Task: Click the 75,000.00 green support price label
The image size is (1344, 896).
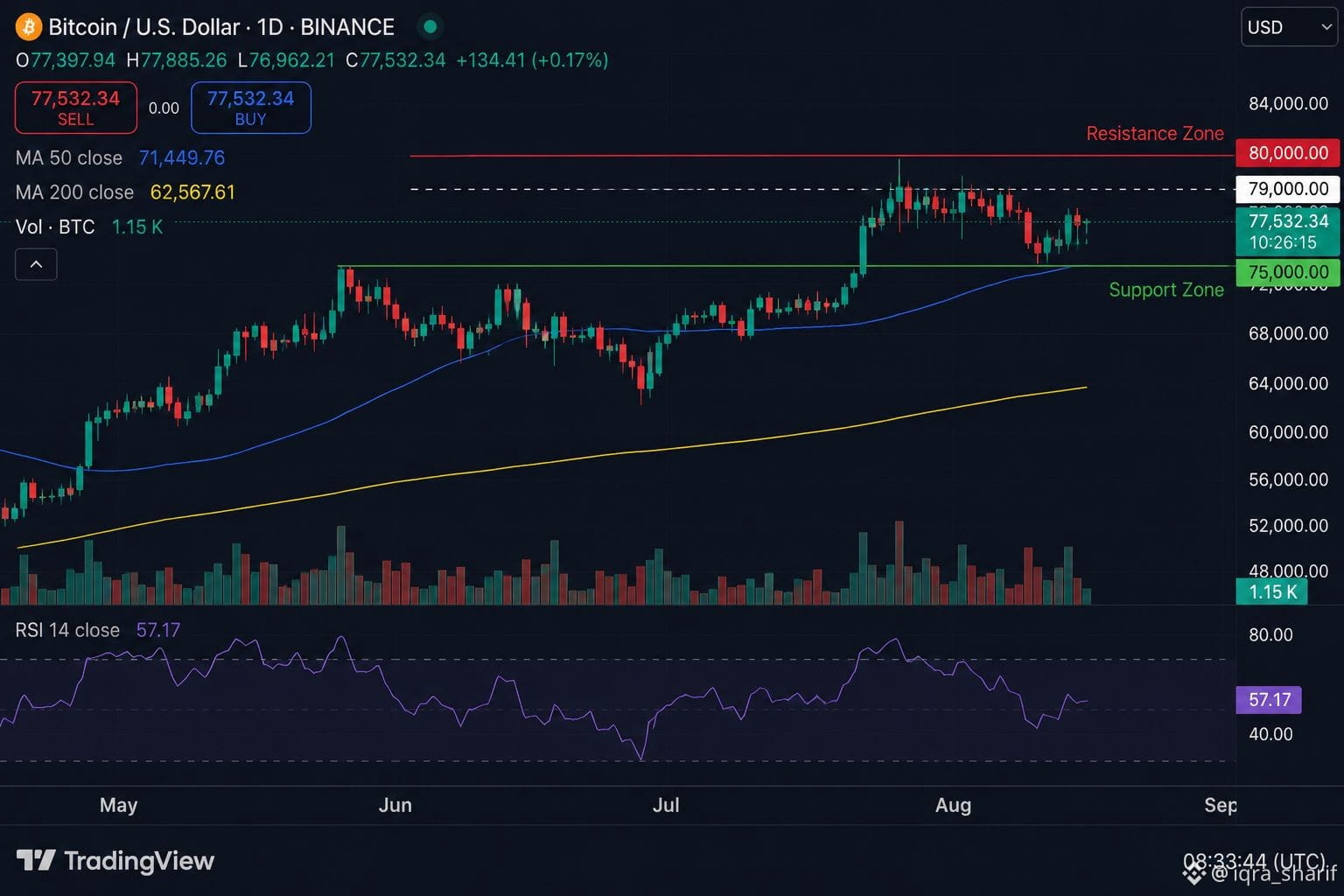Action: pos(1288,272)
